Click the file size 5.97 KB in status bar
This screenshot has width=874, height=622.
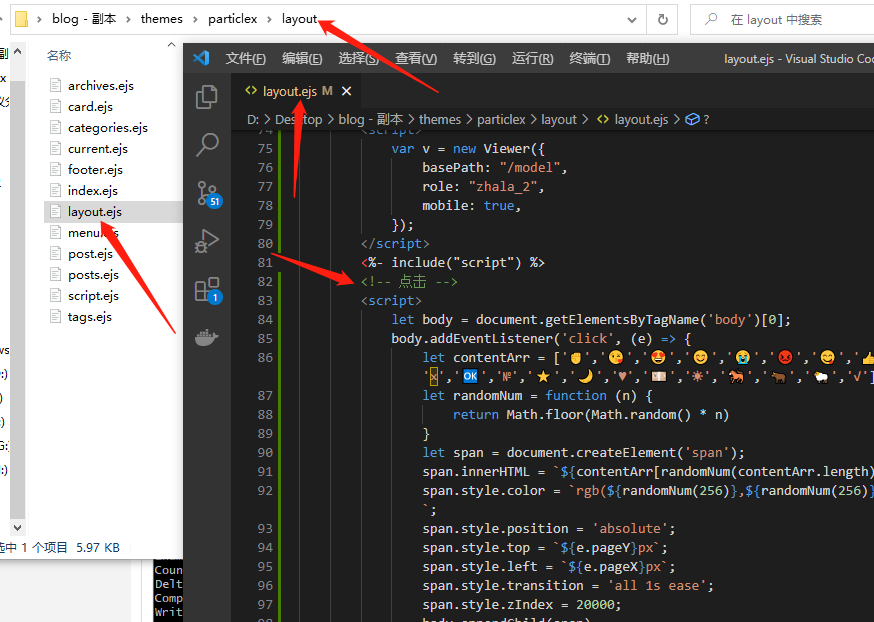click(98, 548)
